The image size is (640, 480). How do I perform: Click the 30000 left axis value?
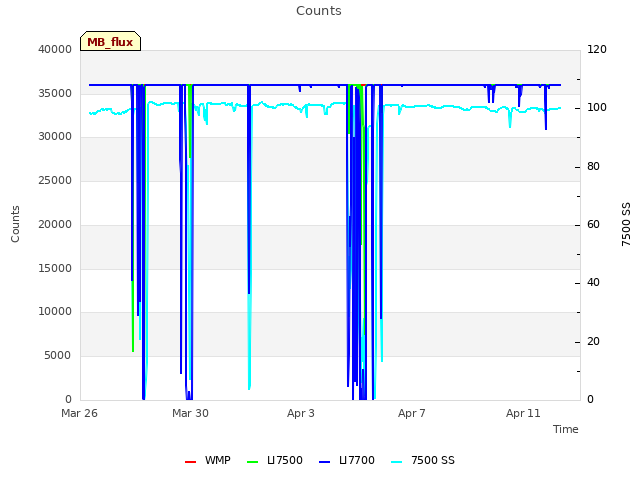tap(55, 136)
